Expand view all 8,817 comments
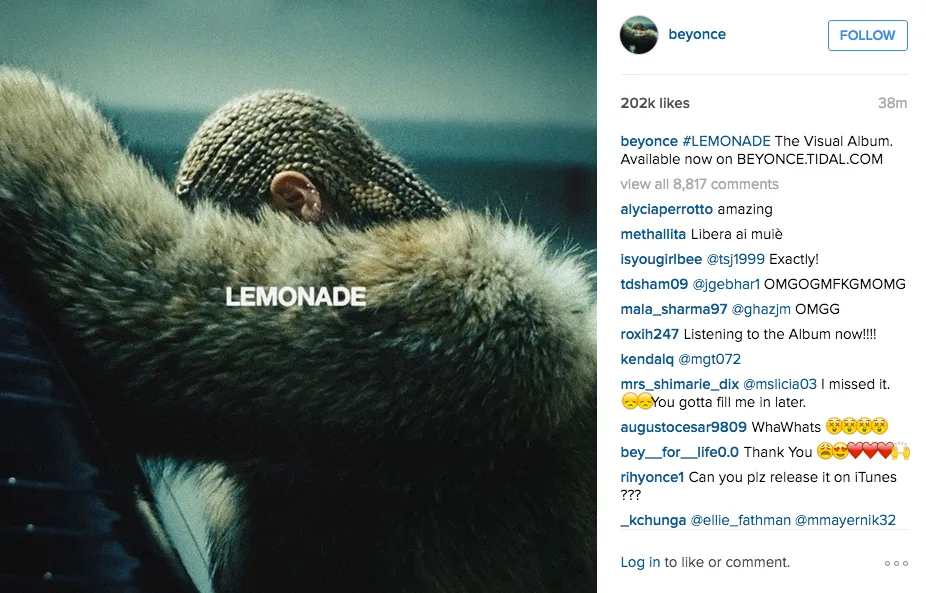 699,184
